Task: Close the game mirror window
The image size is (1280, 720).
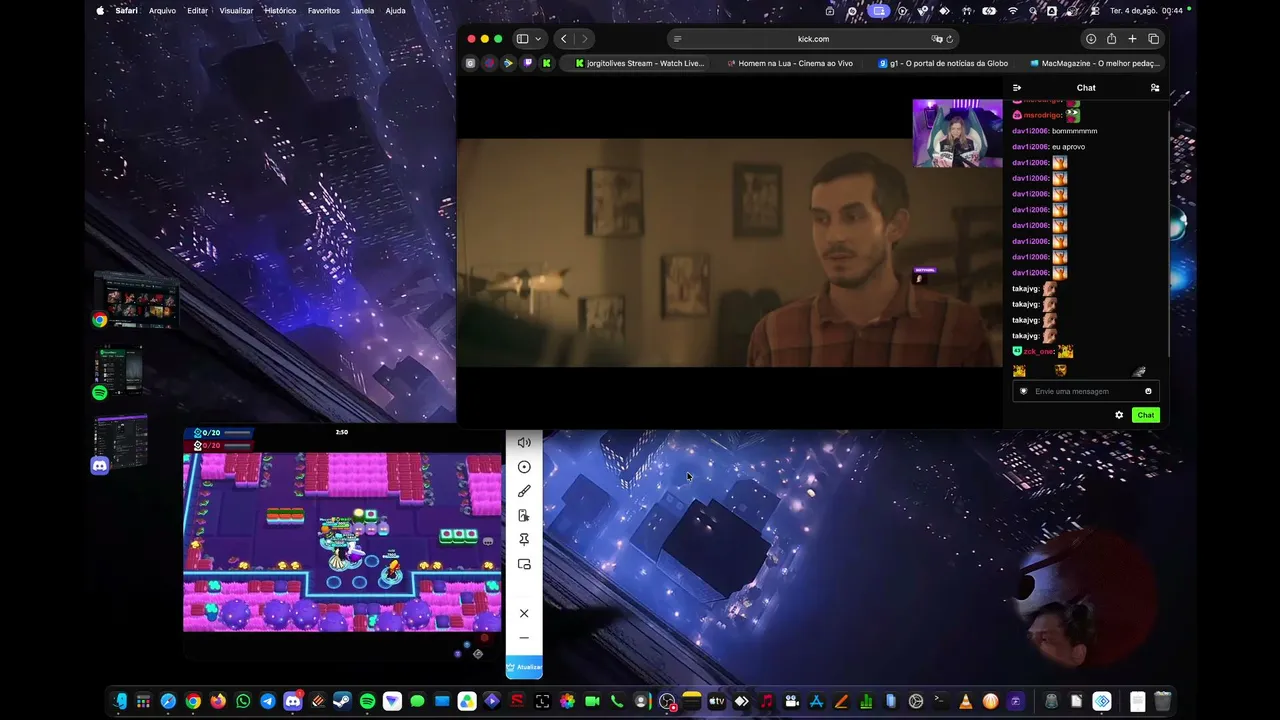Action: [x=524, y=613]
